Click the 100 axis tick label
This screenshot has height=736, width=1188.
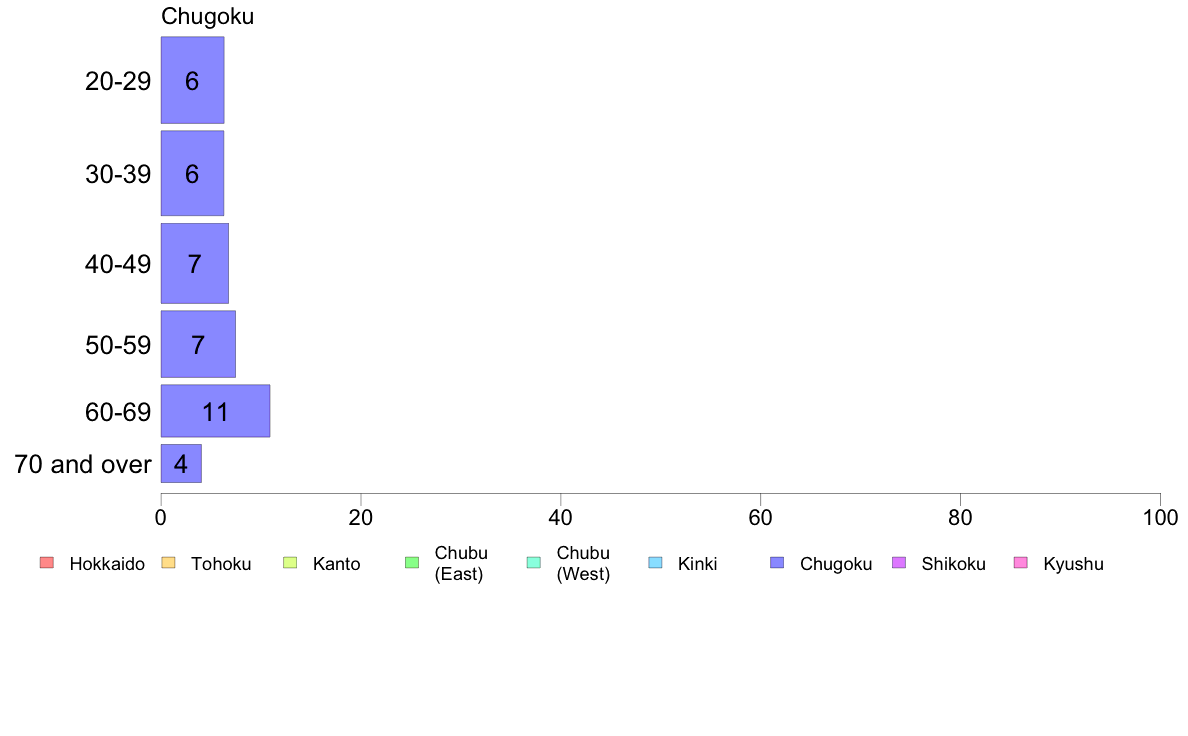(x=1160, y=518)
